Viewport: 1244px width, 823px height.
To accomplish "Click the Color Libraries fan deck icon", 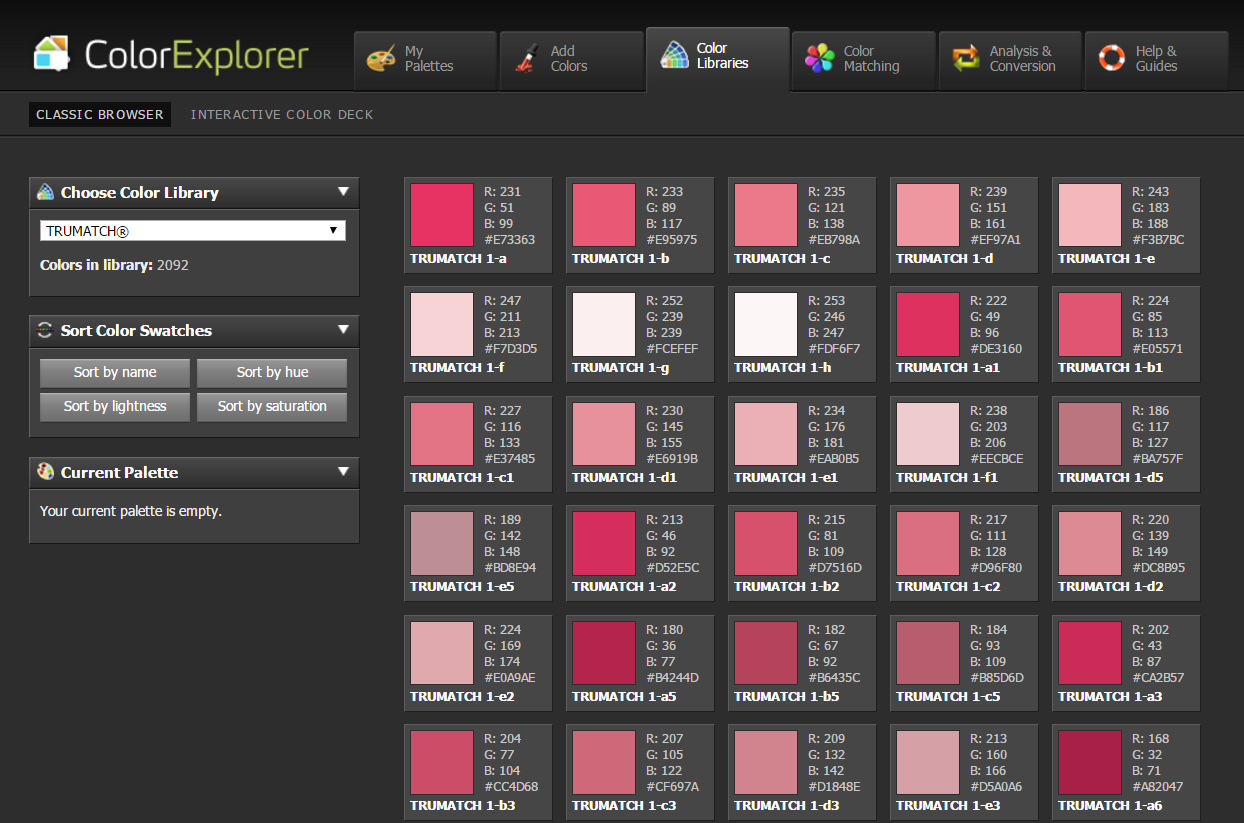I will coord(675,55).
